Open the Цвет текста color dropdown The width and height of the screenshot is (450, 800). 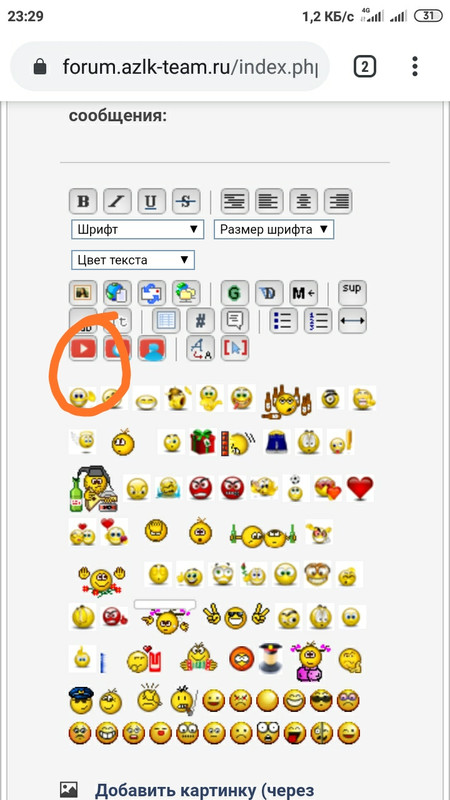[133, 260]
